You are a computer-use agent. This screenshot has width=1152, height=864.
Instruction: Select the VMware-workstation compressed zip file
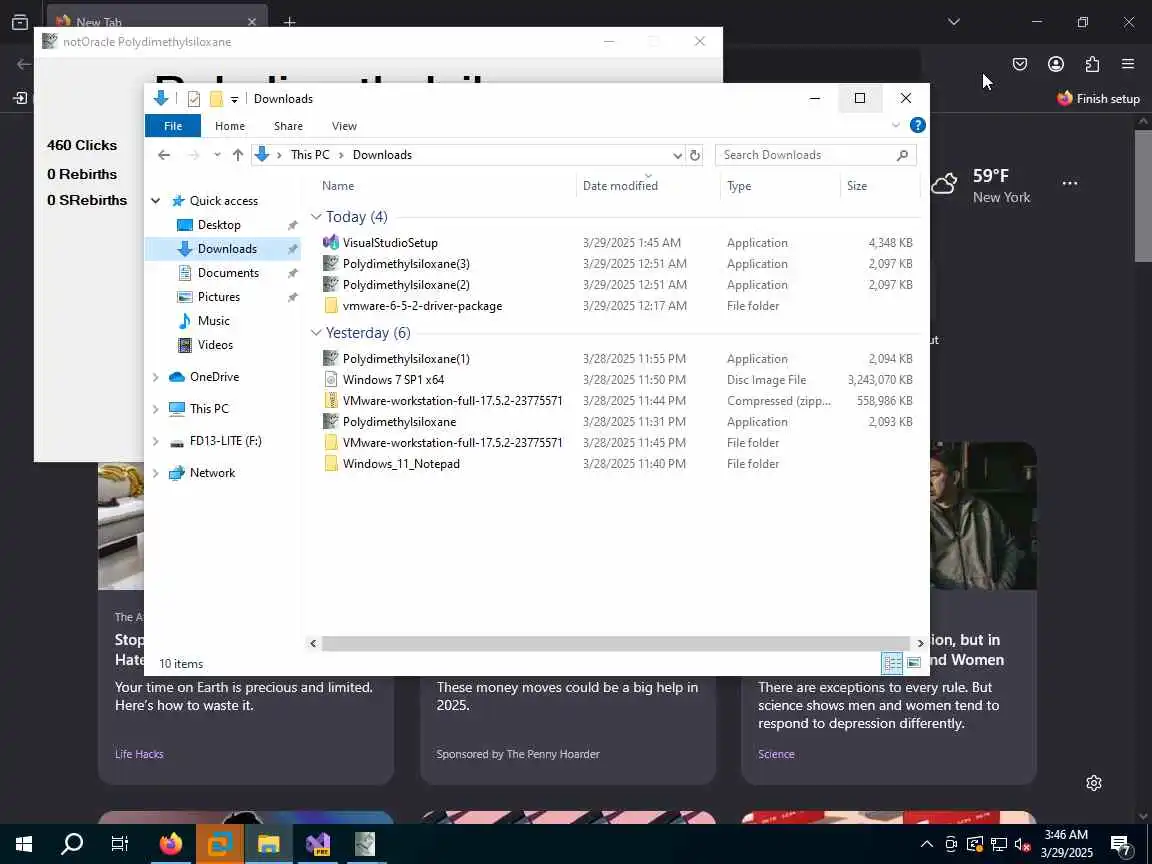pos(453,401)
